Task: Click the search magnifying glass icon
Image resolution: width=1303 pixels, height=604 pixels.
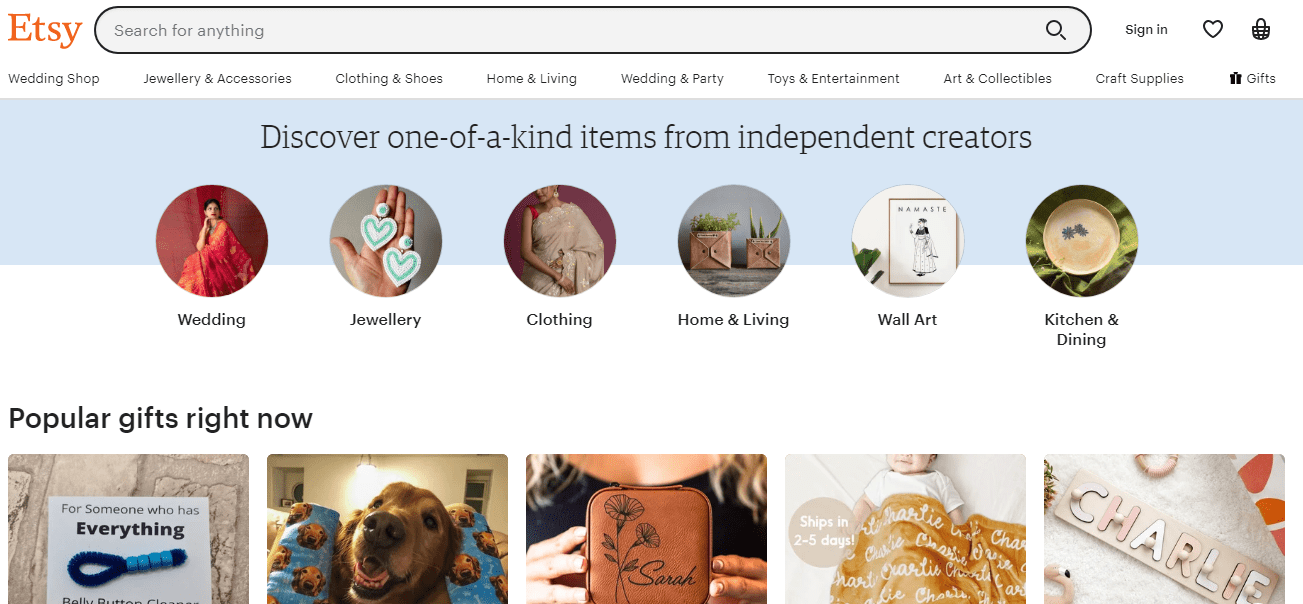Action: (x=1055, y=30)
